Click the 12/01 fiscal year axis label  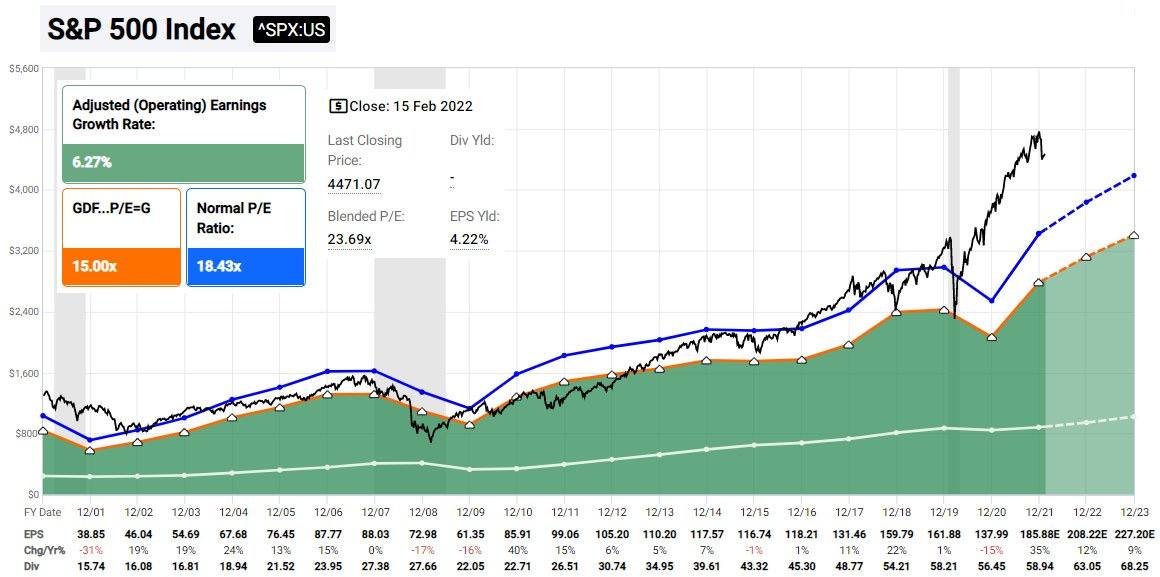(90, 512)
